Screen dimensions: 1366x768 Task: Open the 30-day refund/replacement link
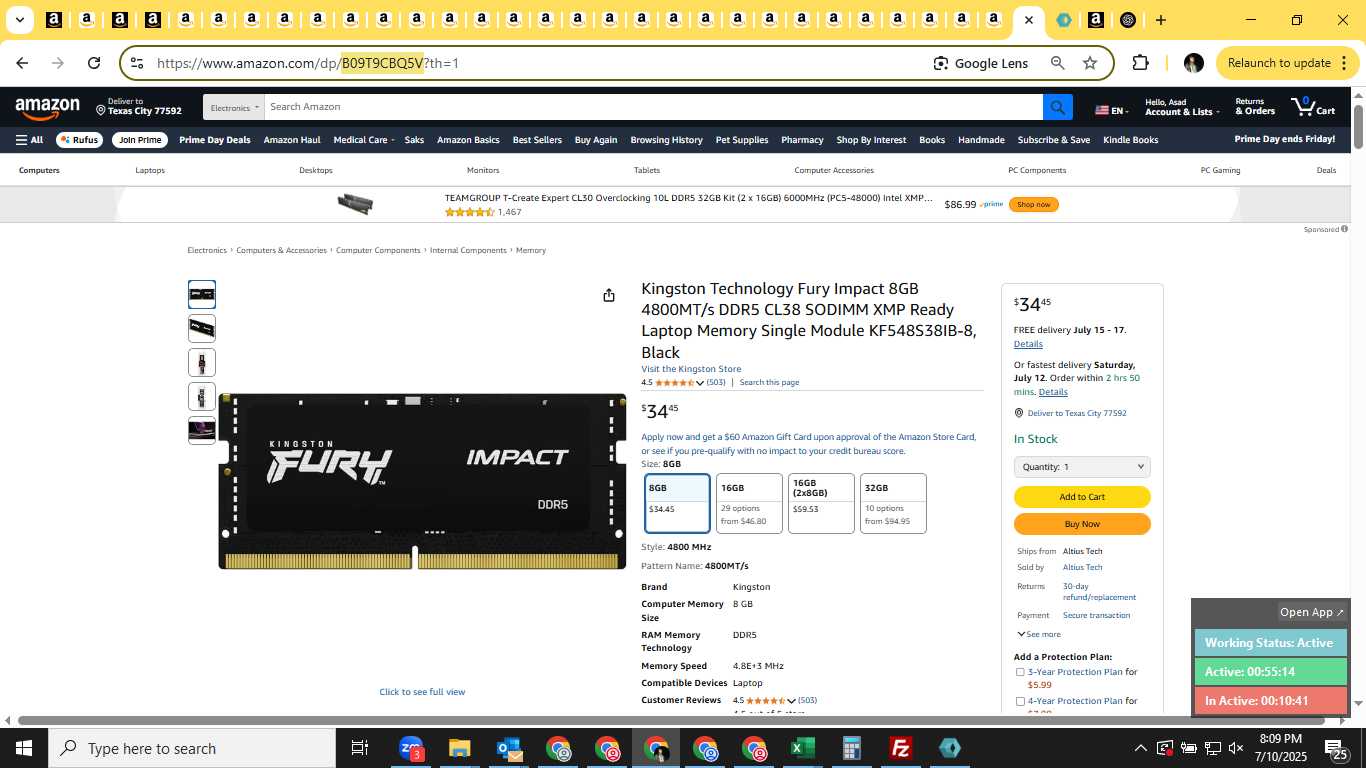1099,592
